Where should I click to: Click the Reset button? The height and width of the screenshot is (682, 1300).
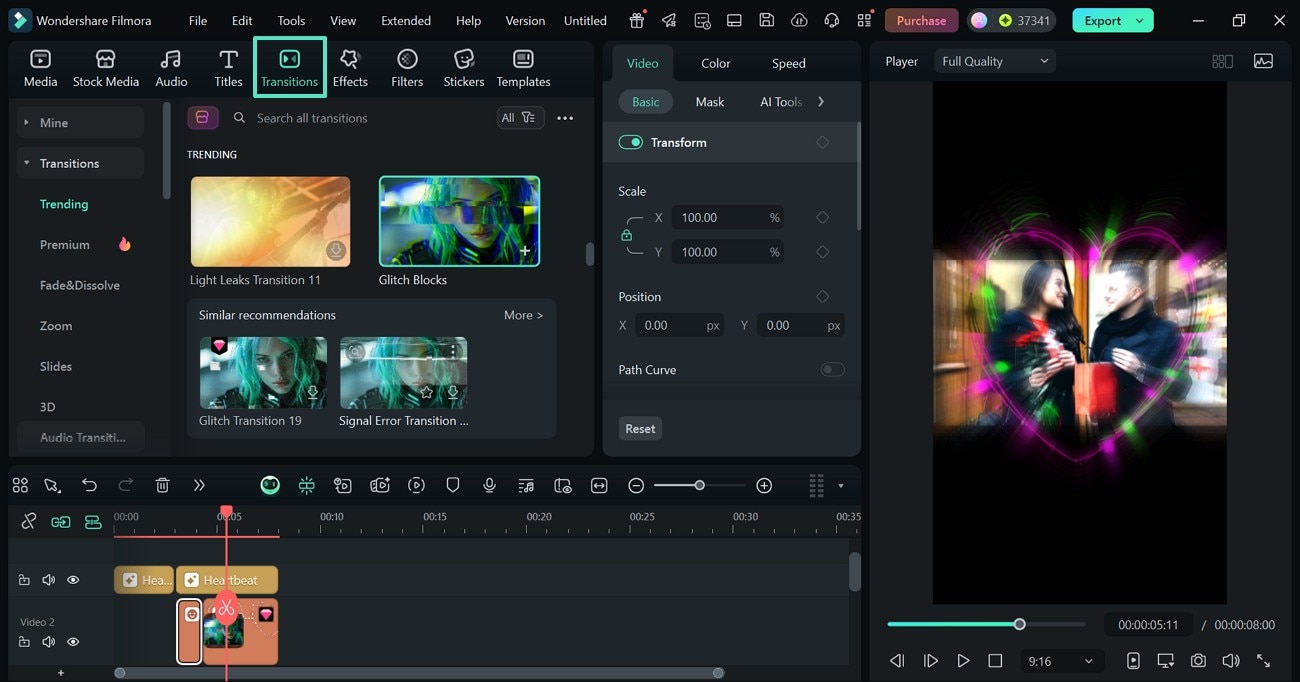(x=639, y=428)
